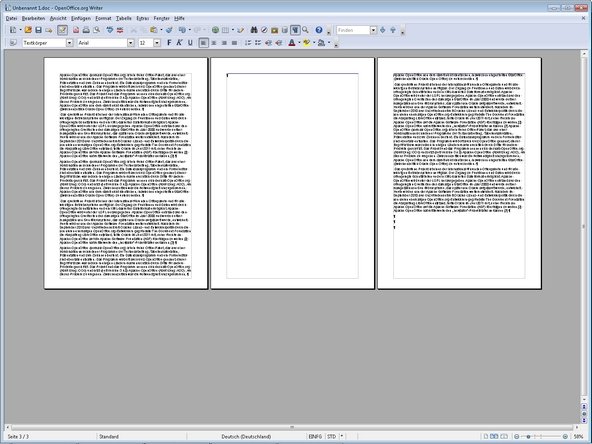Image resolution: width=592 pixels, height=444 pixels.
Task: Toggle Bold formatting (F)
Action: (x=169, y=43)
